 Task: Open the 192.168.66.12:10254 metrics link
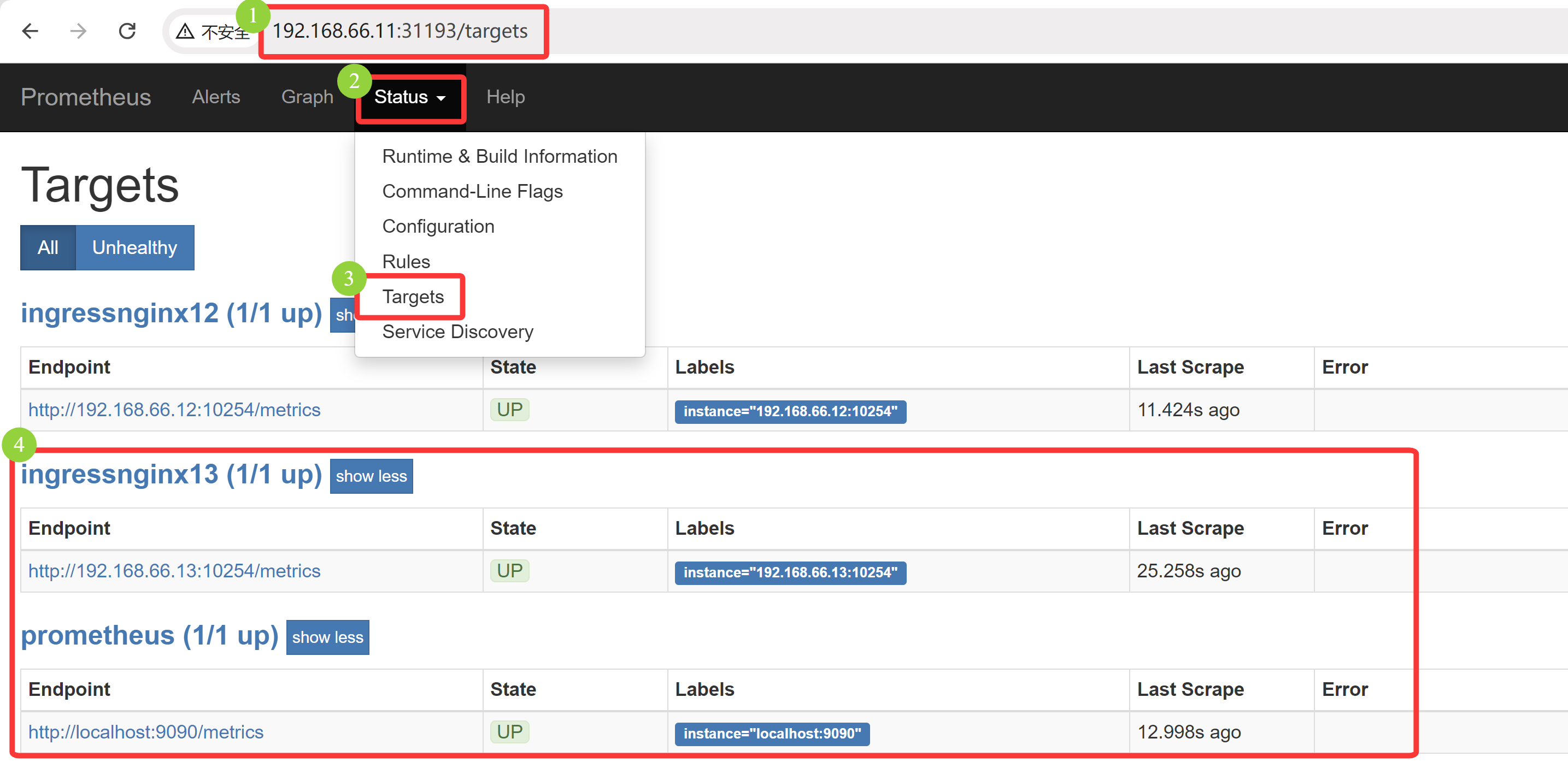tap(174, 410)
